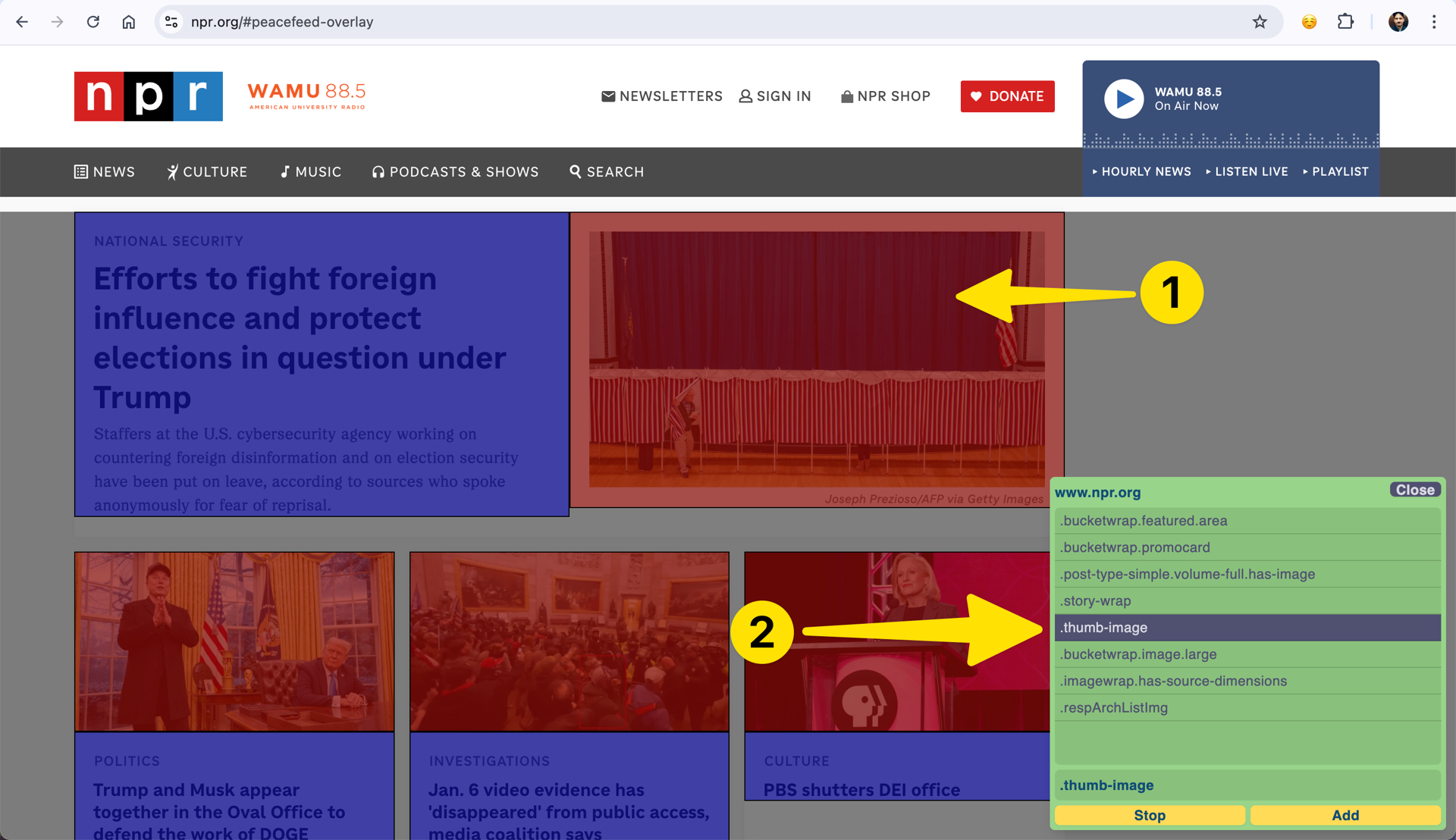Screen dimensions: 1456x840
Task: Click the Stop button in overlay
Action: (1150, 815)
